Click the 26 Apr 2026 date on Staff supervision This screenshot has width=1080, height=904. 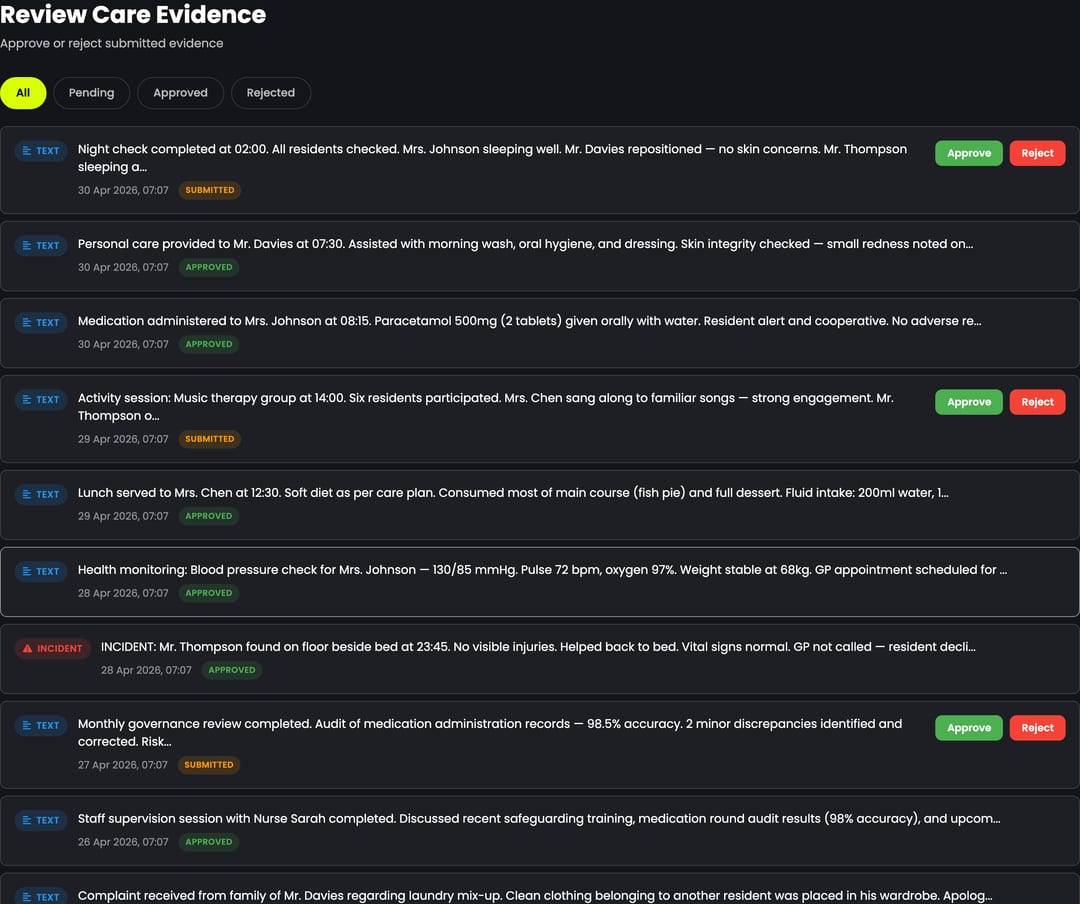click(x=123, y=842)
